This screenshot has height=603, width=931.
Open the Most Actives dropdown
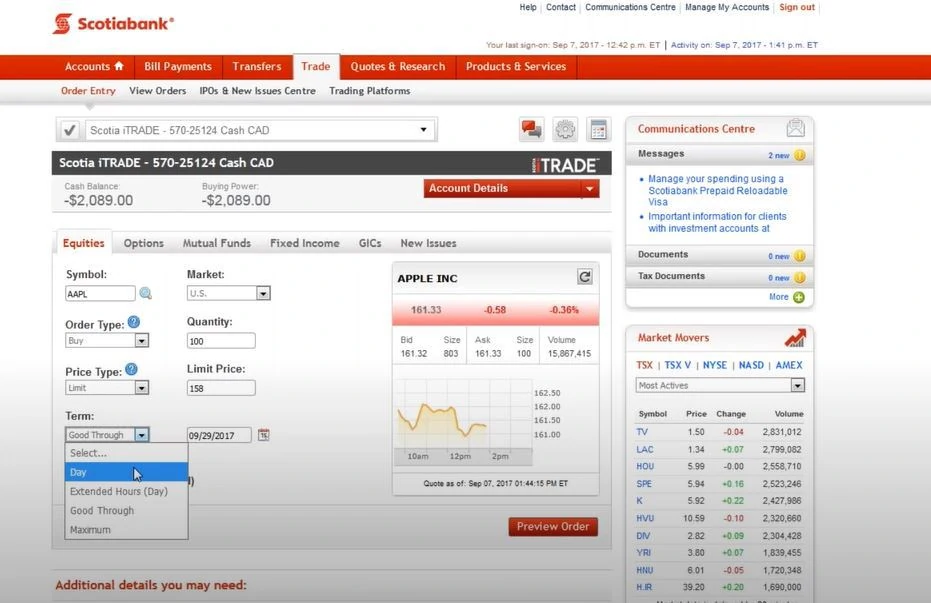(x=720, y=385)
